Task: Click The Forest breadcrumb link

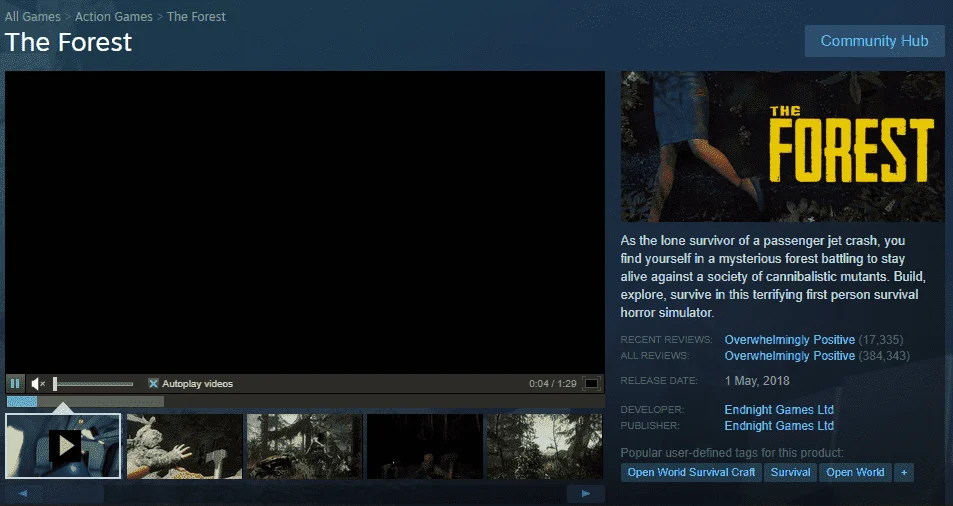Action: tap(196, 16)
